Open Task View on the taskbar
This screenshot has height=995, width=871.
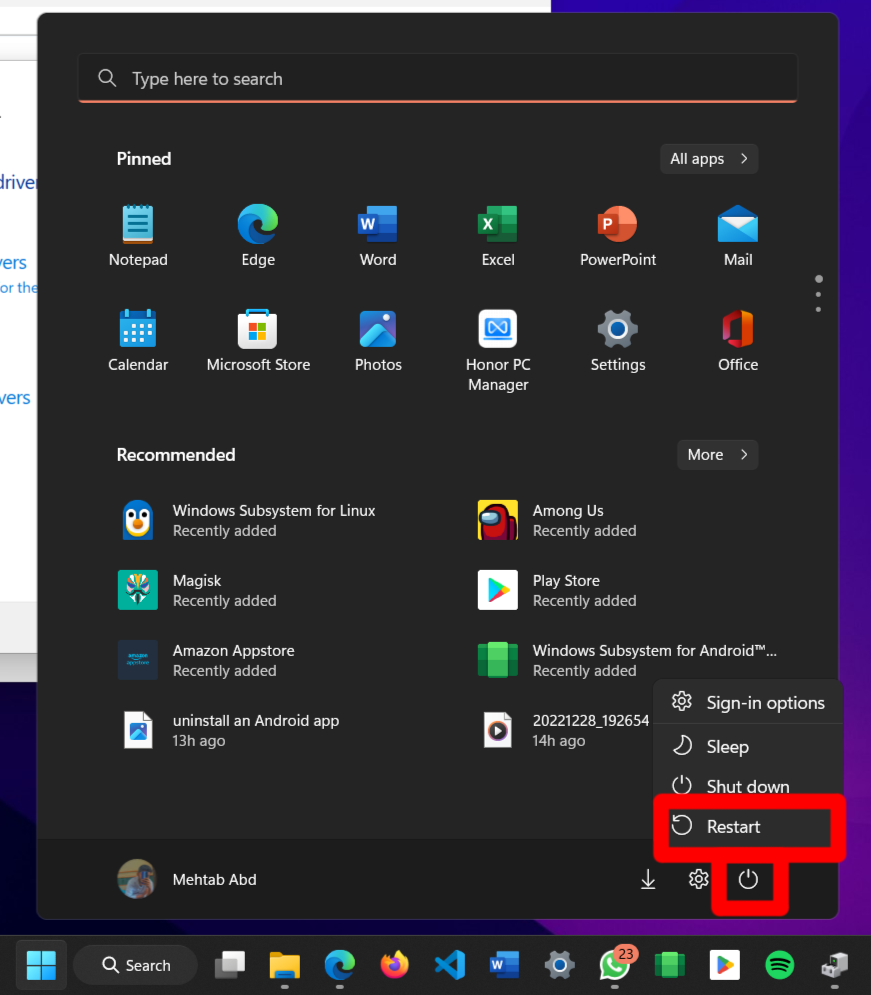point(230,965)
